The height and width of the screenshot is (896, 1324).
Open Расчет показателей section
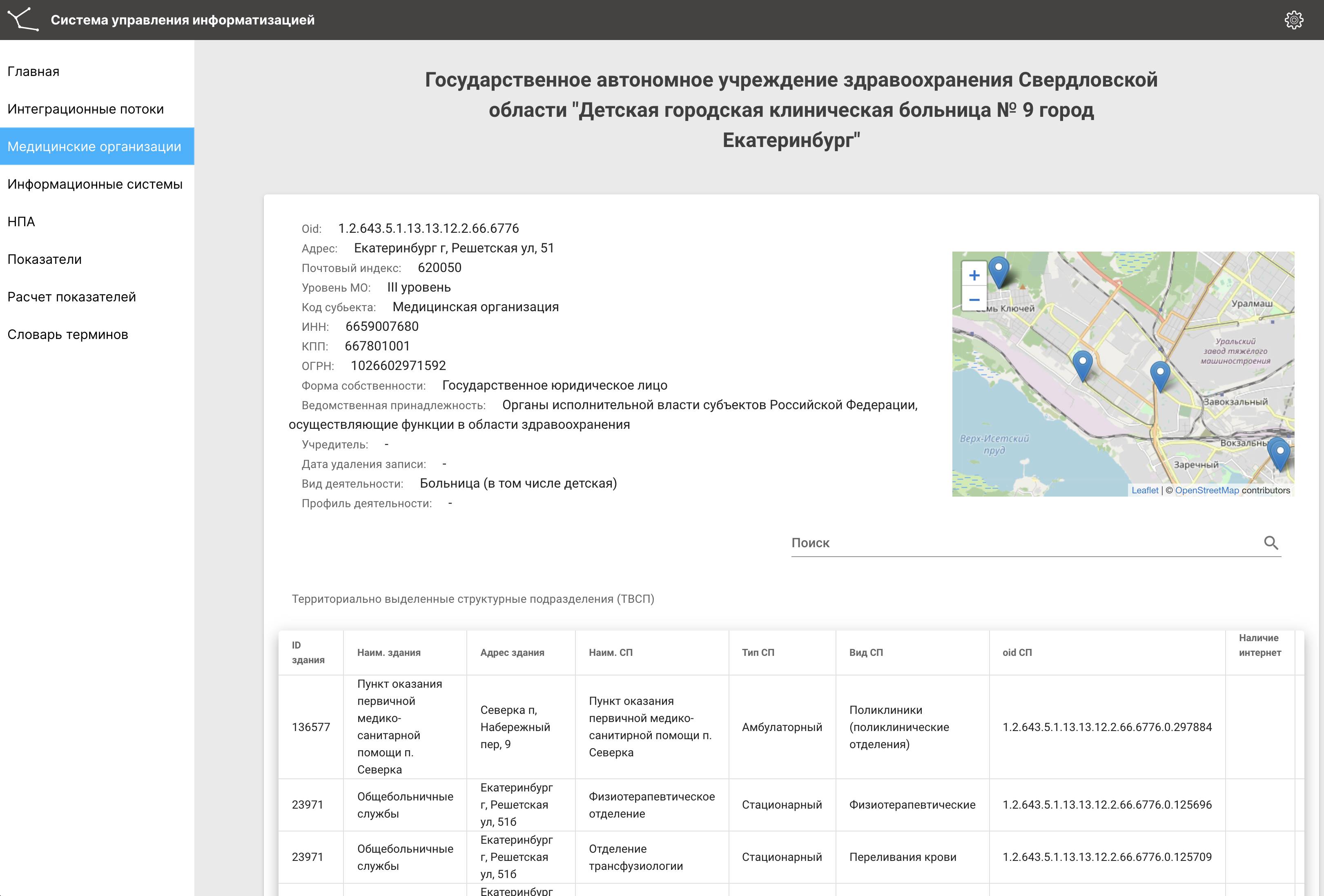(x=97, y=297)
